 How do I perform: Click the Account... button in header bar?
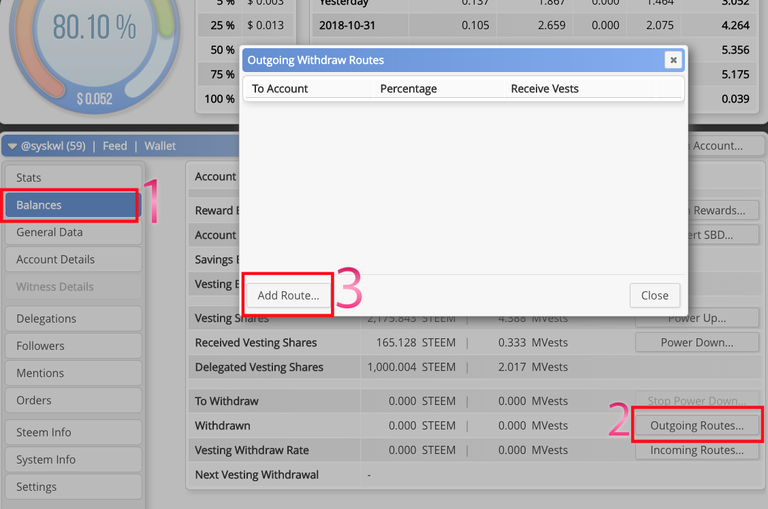(x=724, y=146)
